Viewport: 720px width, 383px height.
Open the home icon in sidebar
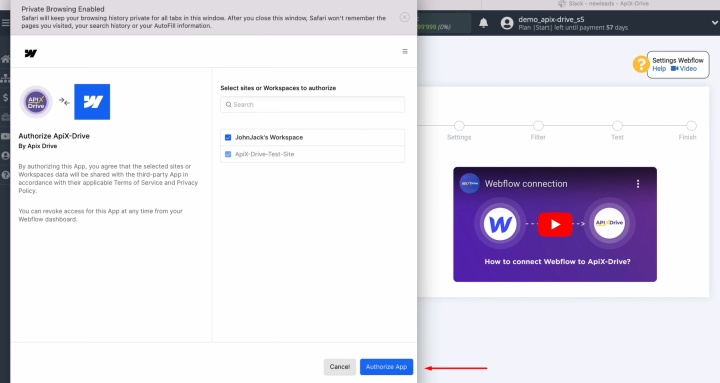click(5, 59)
